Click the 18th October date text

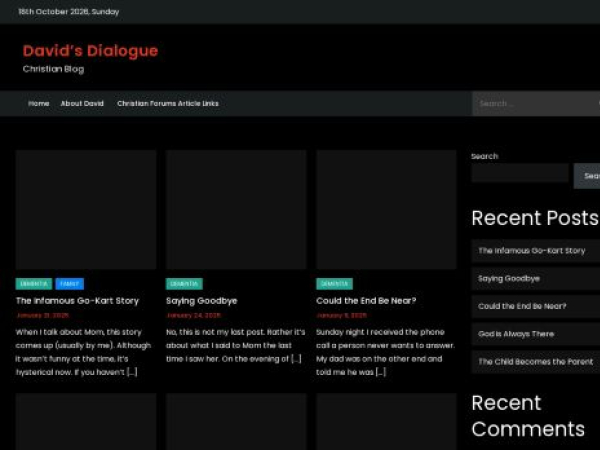point(69,12)
